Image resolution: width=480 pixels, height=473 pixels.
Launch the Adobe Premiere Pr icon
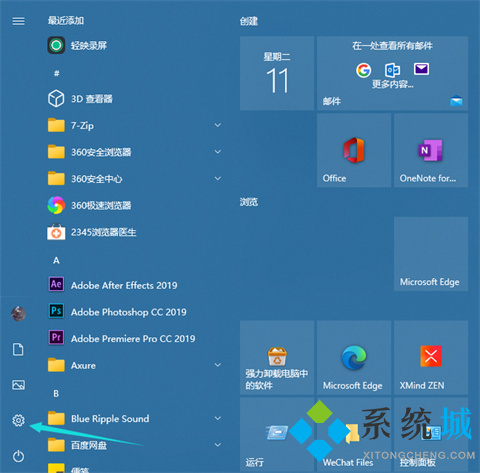(56, 338)
